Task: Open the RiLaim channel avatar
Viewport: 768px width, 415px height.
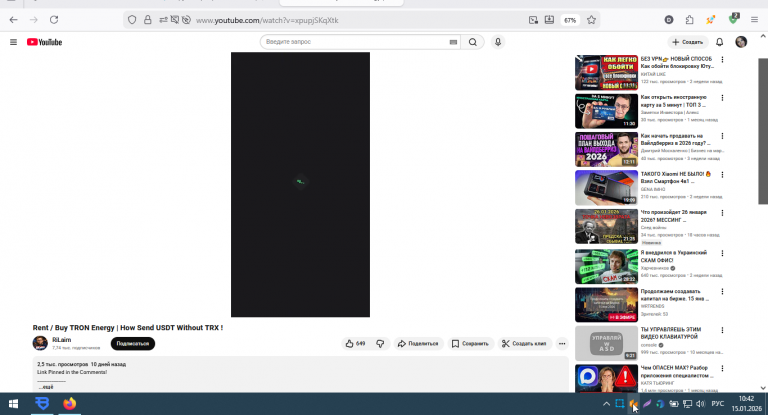Action: click(x=40, y=343)
